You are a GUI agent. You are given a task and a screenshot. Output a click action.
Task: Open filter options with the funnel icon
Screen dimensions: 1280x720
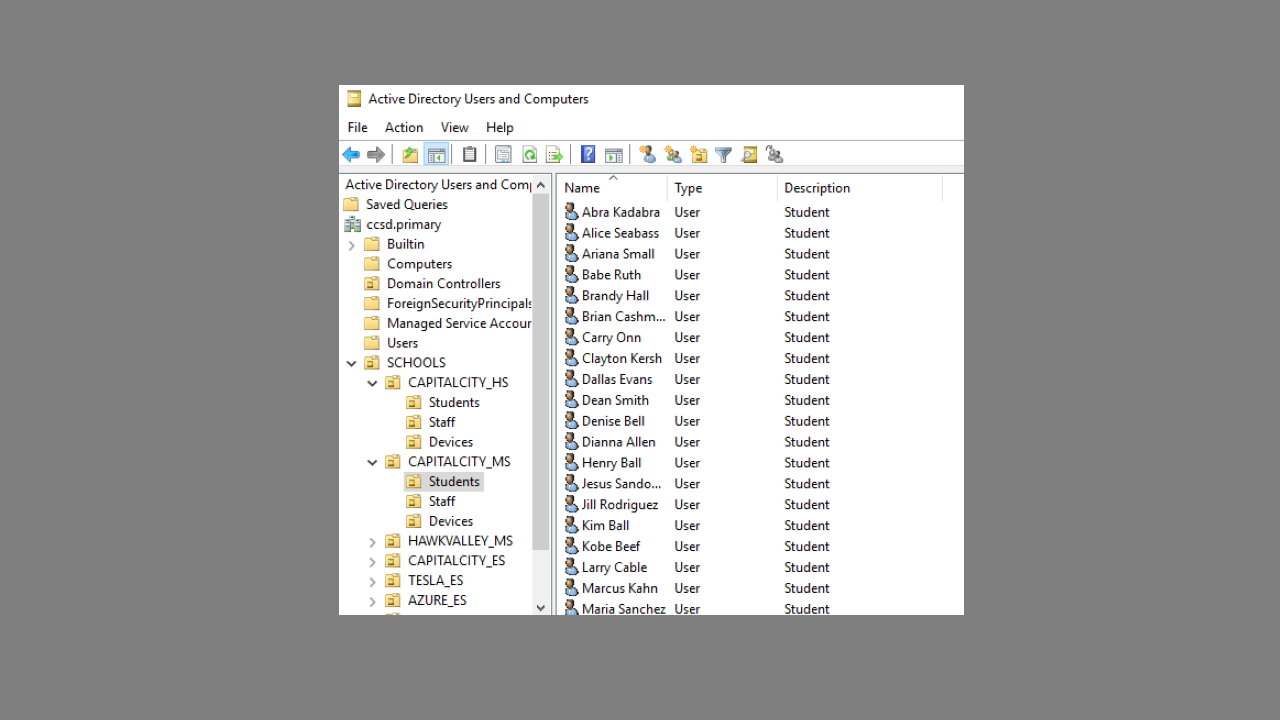(723, 155)
